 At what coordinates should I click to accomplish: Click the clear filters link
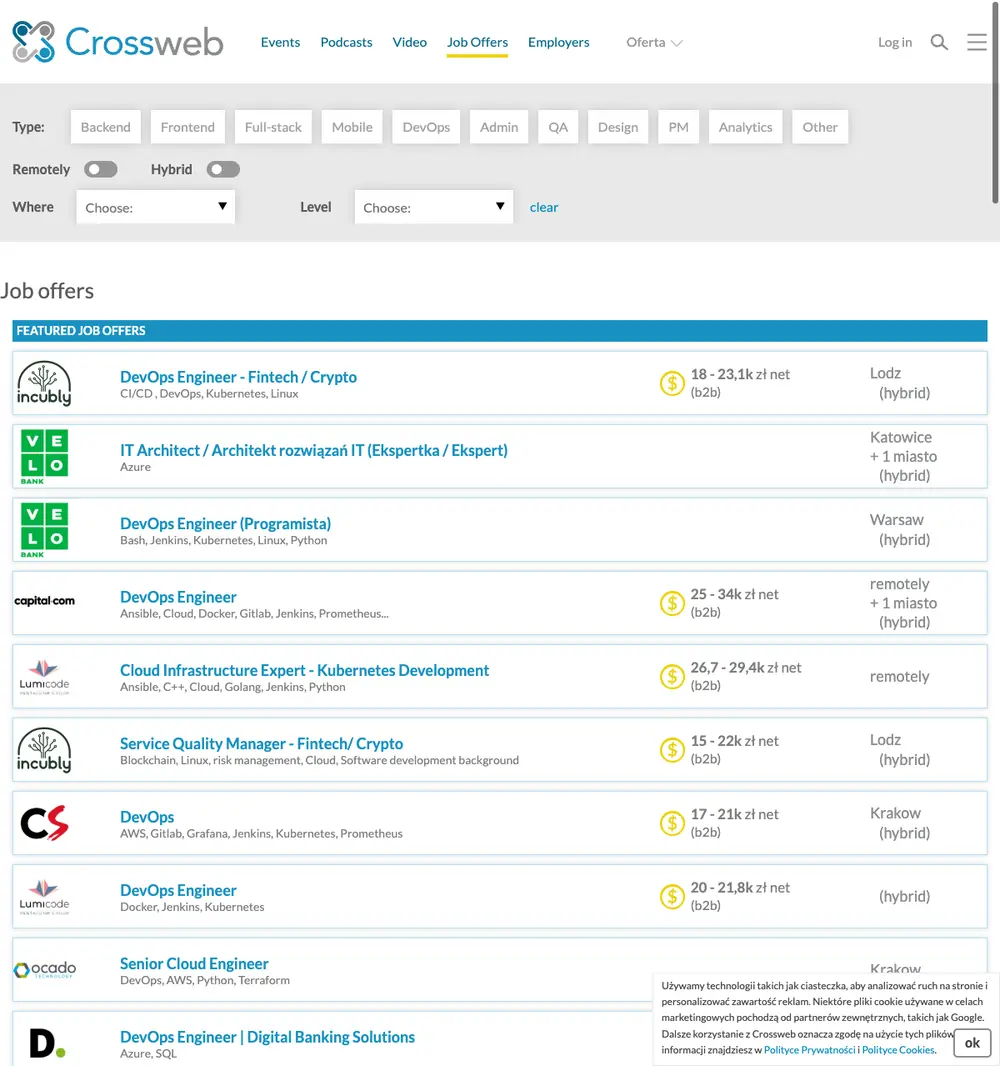[544, 207]
